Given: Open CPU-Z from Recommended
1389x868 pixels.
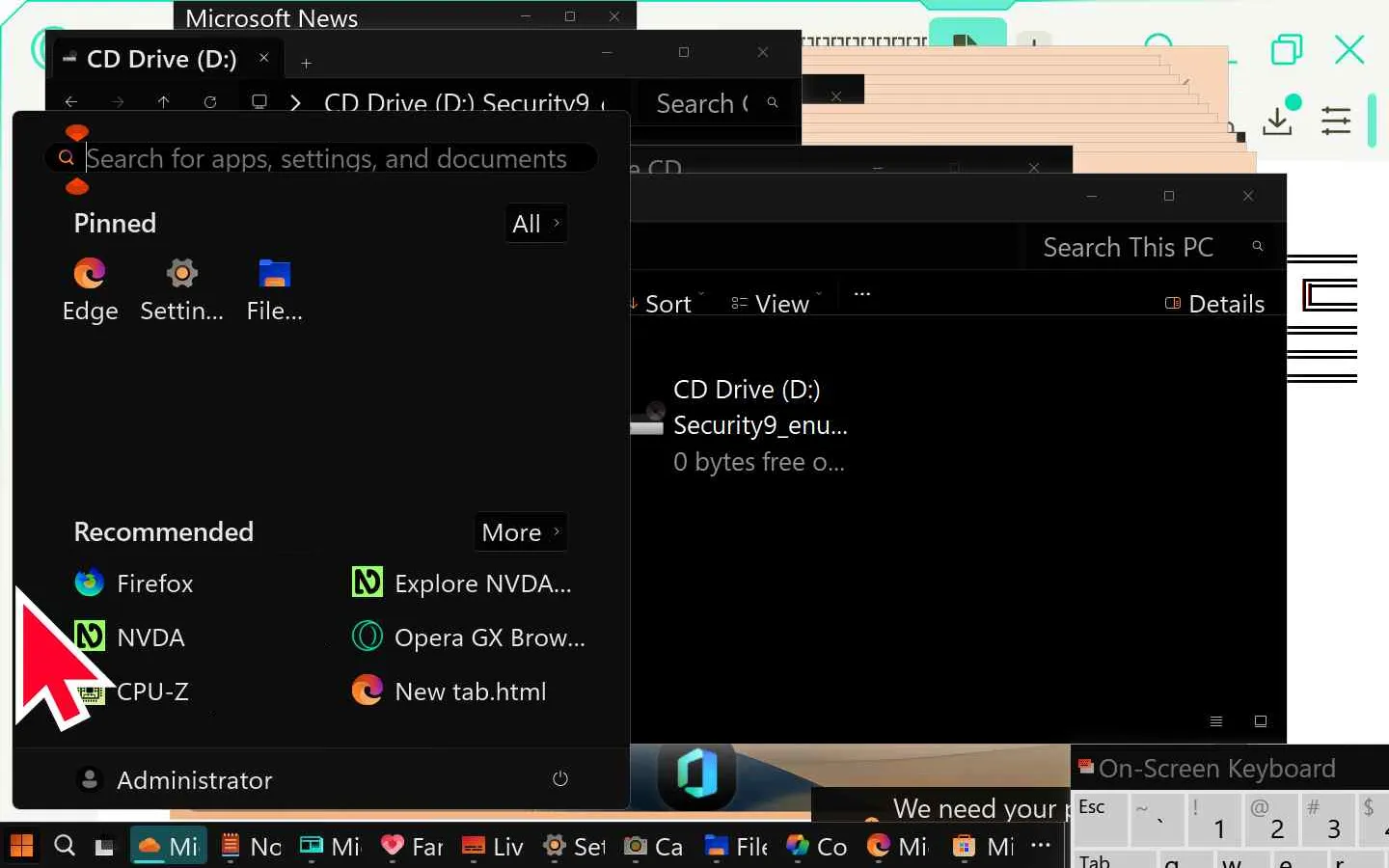Looking at the screenshot, I should click(132, 692).
